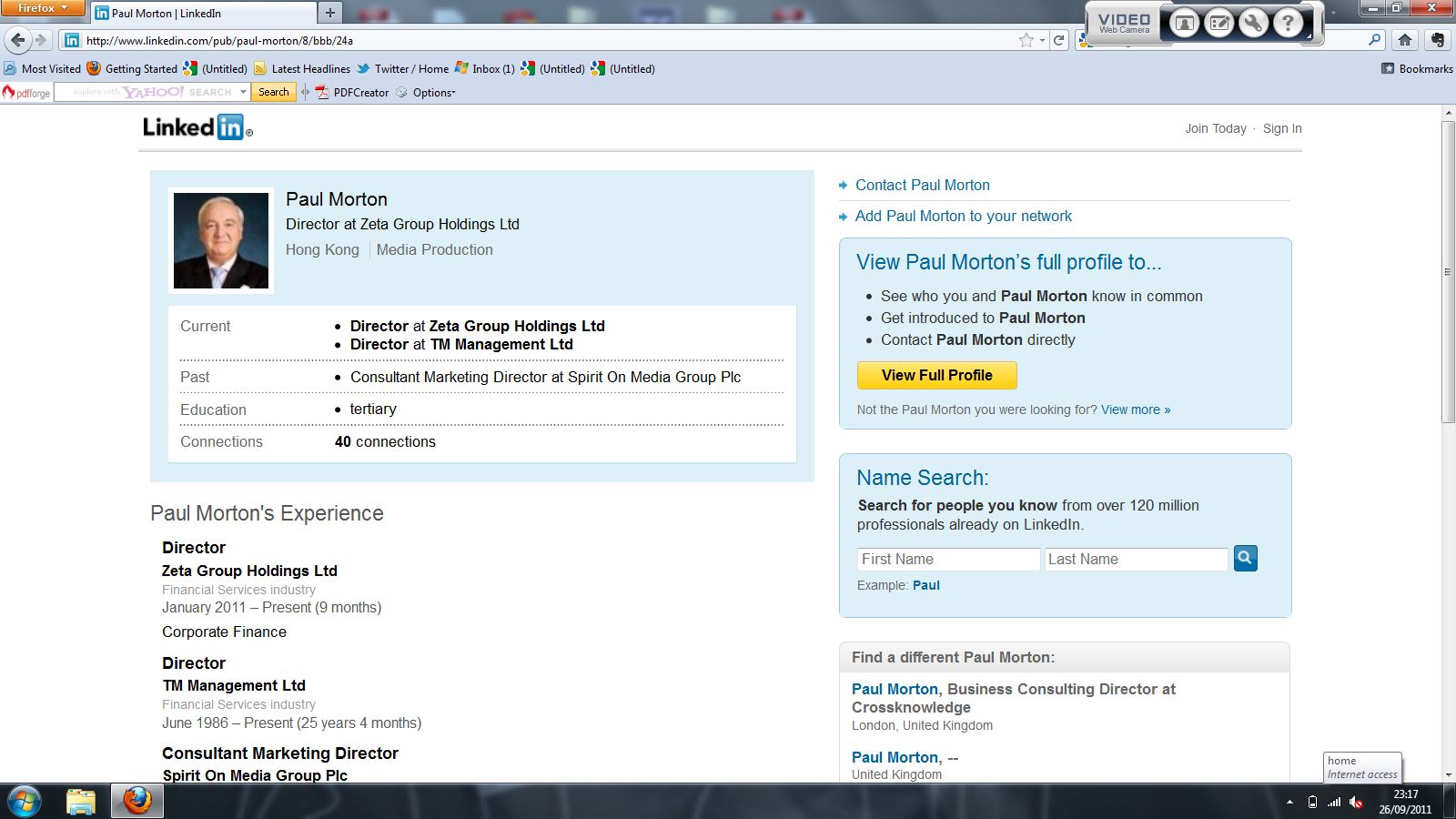
Task: Show hidden tray icons arrow
Action: [1289, 802]
